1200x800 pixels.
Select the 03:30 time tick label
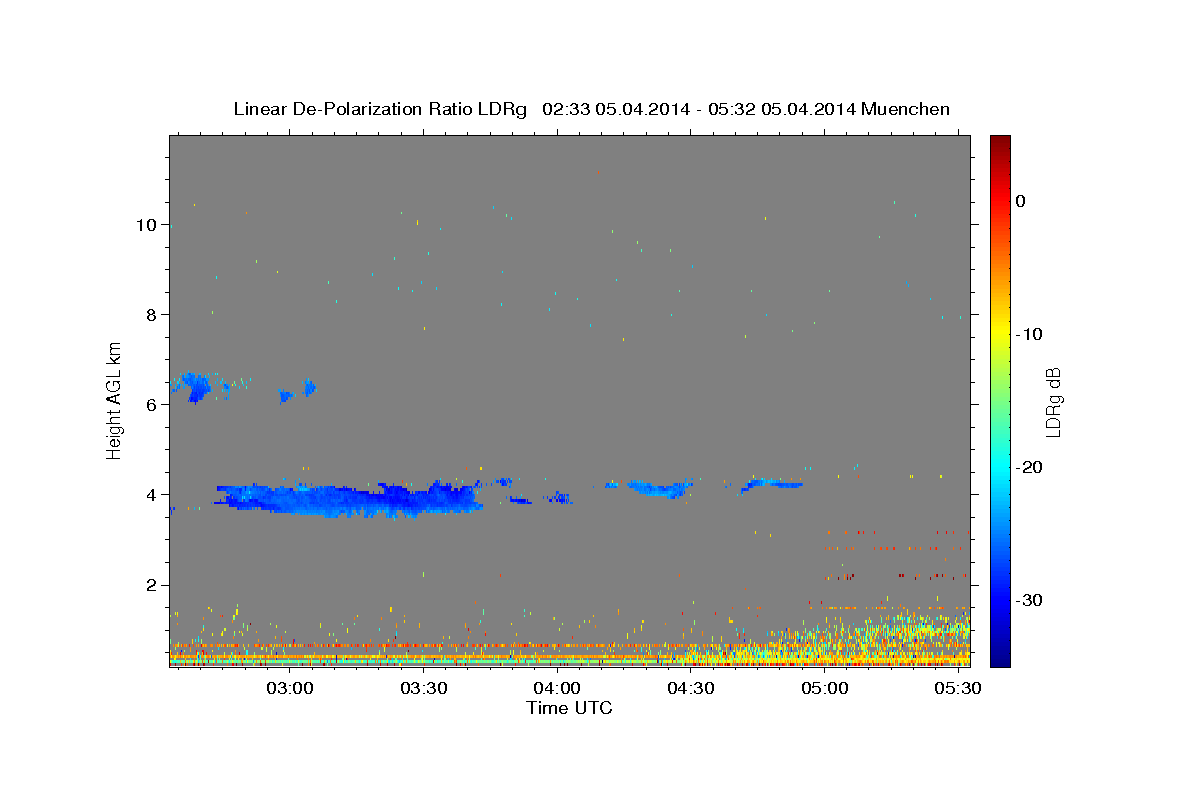click(x=423, y=689)
